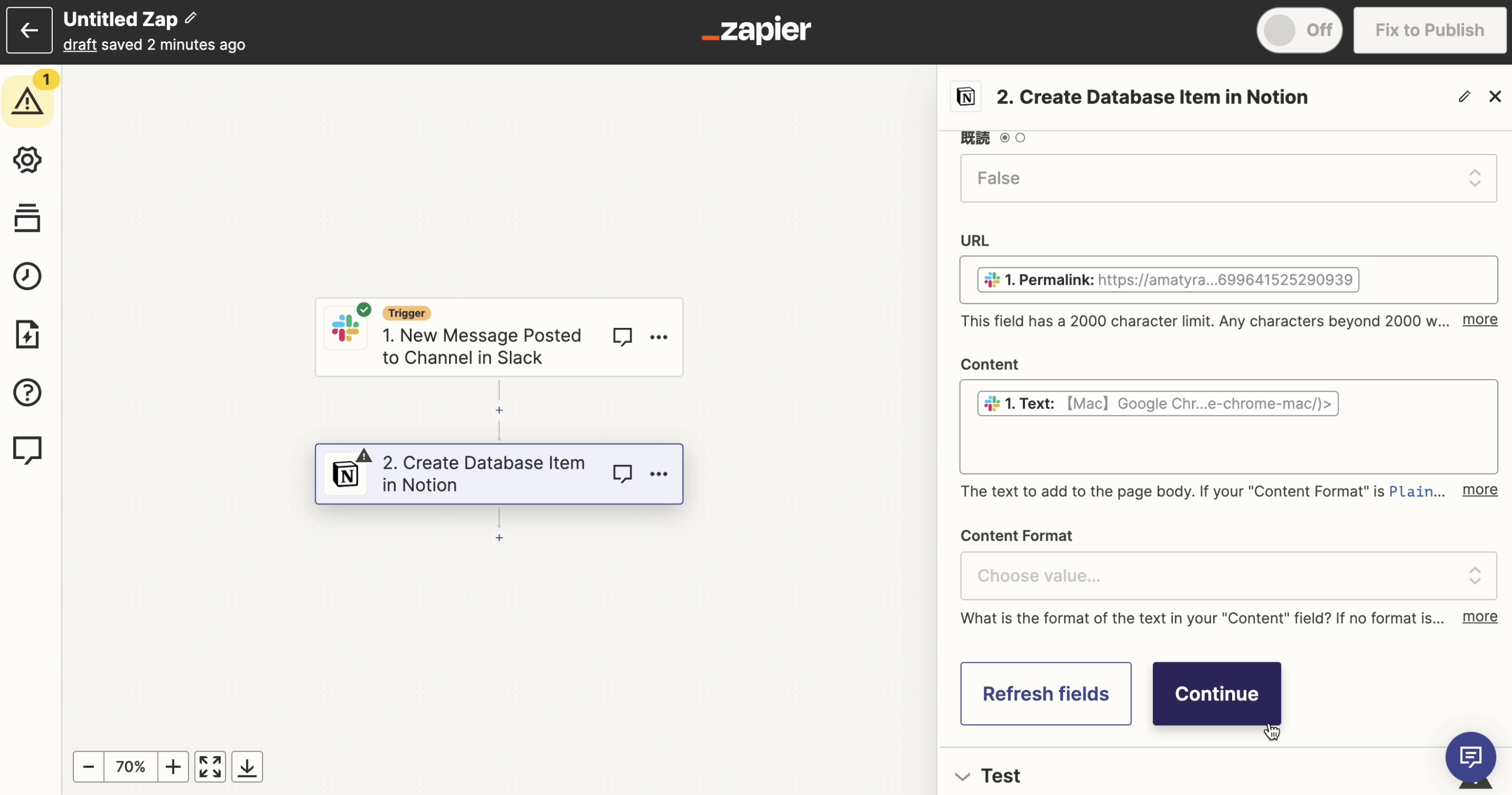Open the Zap details file icon
The height and width of the screenshot is (795, 1512).
[27, 334]
